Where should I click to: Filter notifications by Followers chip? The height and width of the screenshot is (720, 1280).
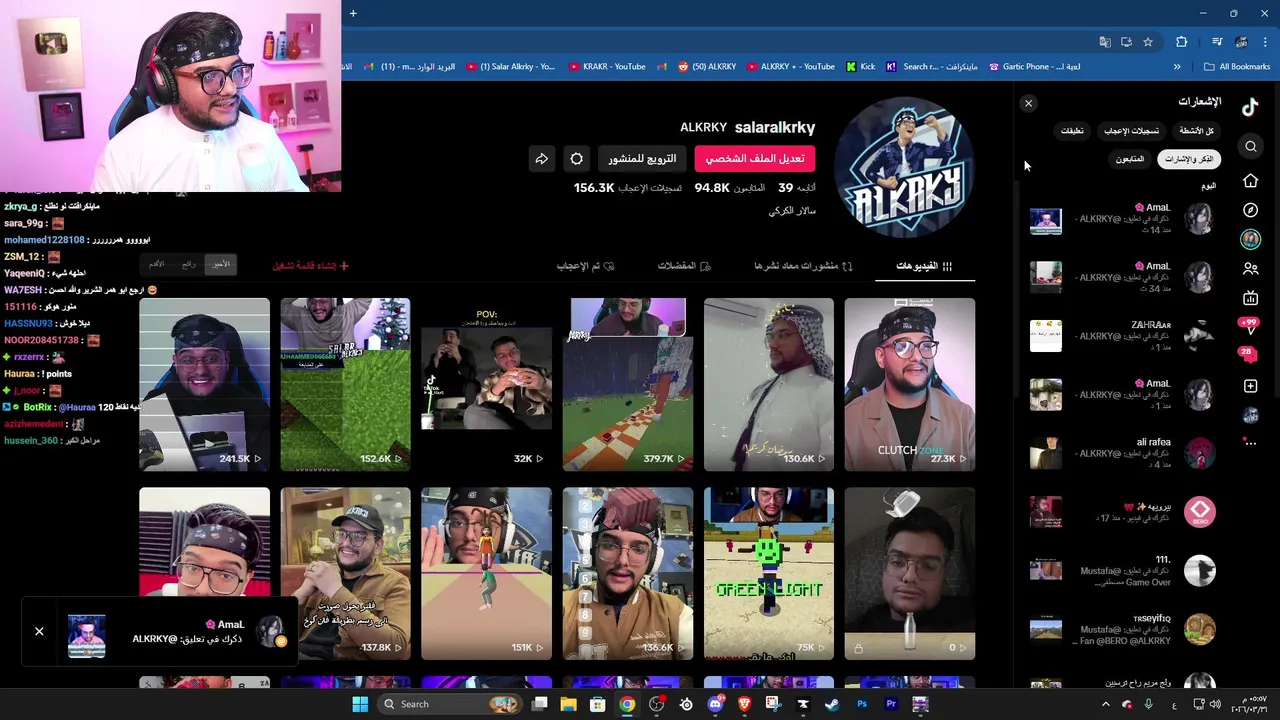1130,159
